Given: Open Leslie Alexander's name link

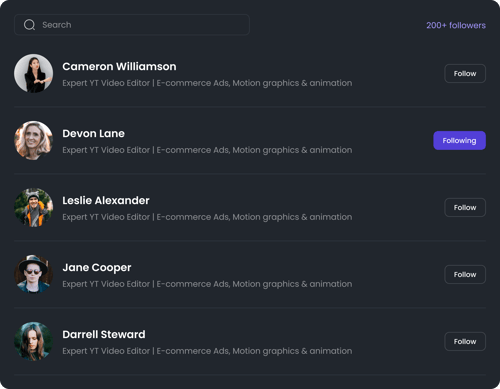Looking at the screenshot, I should click(x=106, y=200).
